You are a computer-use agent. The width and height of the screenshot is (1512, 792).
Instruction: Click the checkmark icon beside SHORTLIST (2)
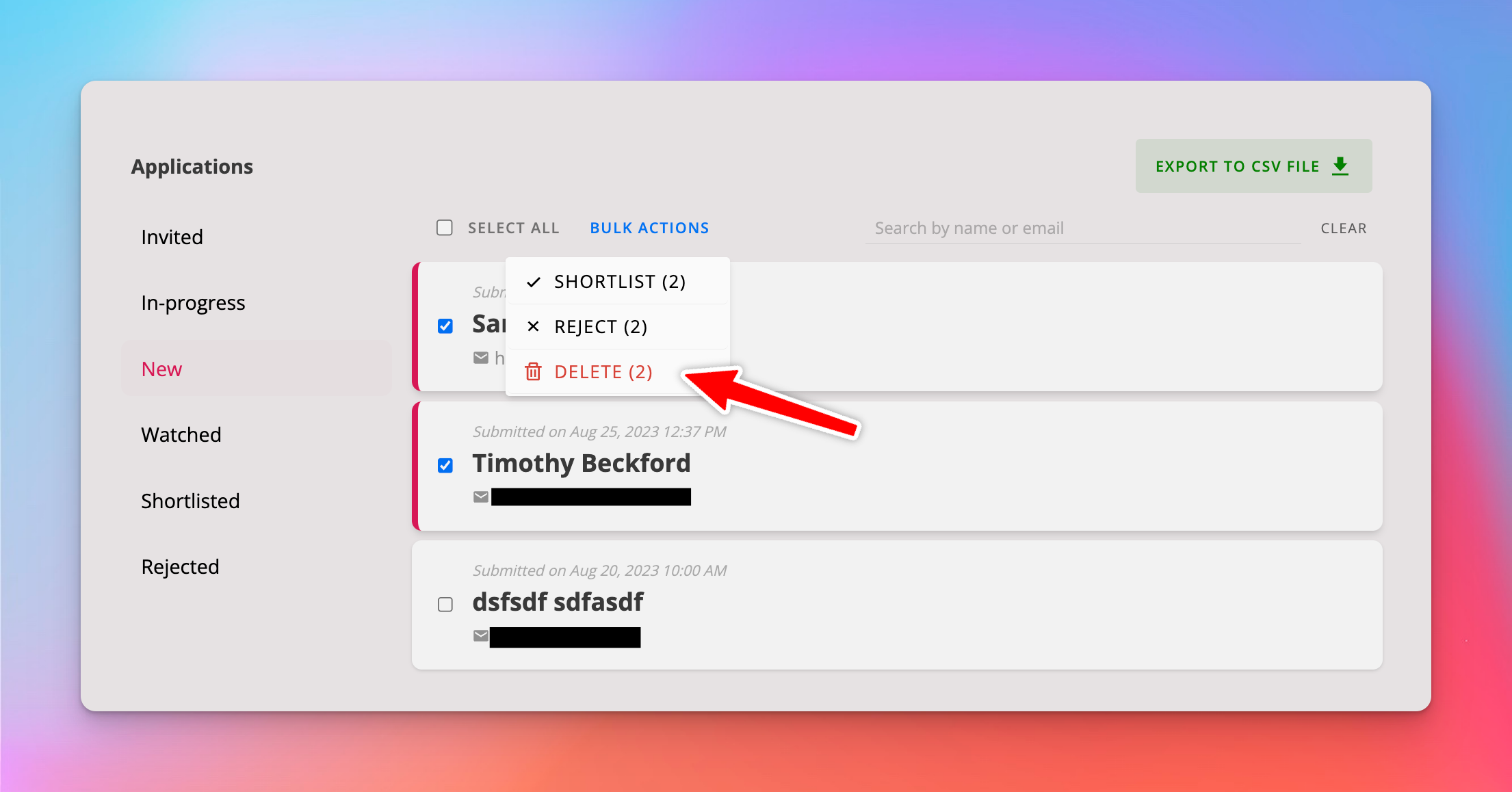tap(534, 282)
